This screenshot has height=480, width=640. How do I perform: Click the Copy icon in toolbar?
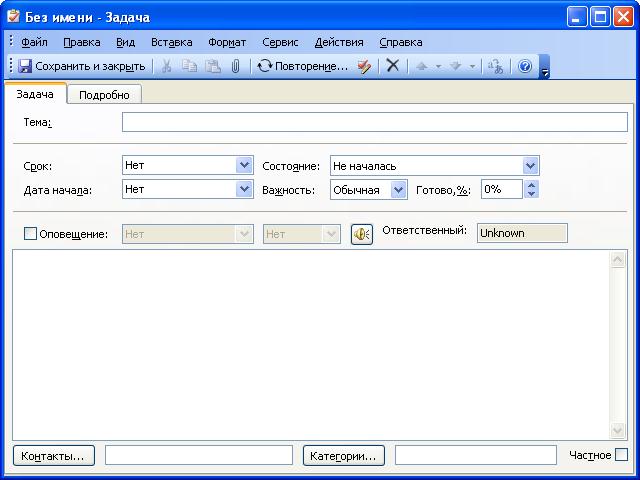pos(189,66)
